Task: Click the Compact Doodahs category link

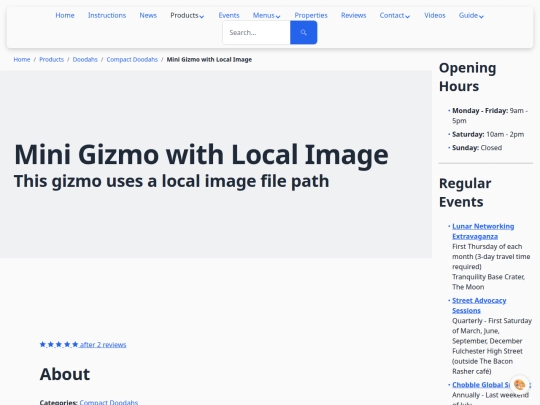Action: click(108, 402)
